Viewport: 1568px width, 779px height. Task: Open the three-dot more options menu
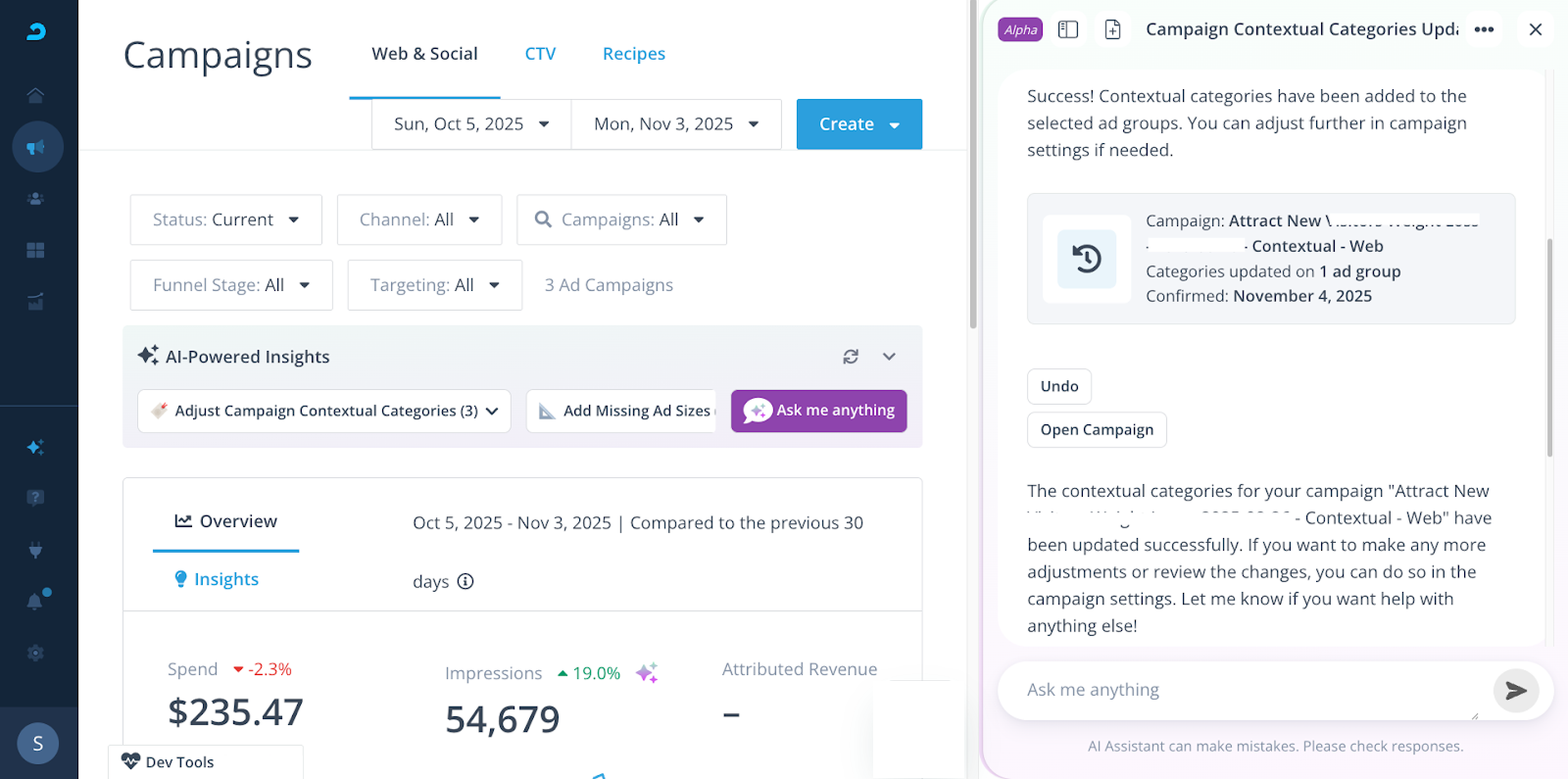point(1484,29)
